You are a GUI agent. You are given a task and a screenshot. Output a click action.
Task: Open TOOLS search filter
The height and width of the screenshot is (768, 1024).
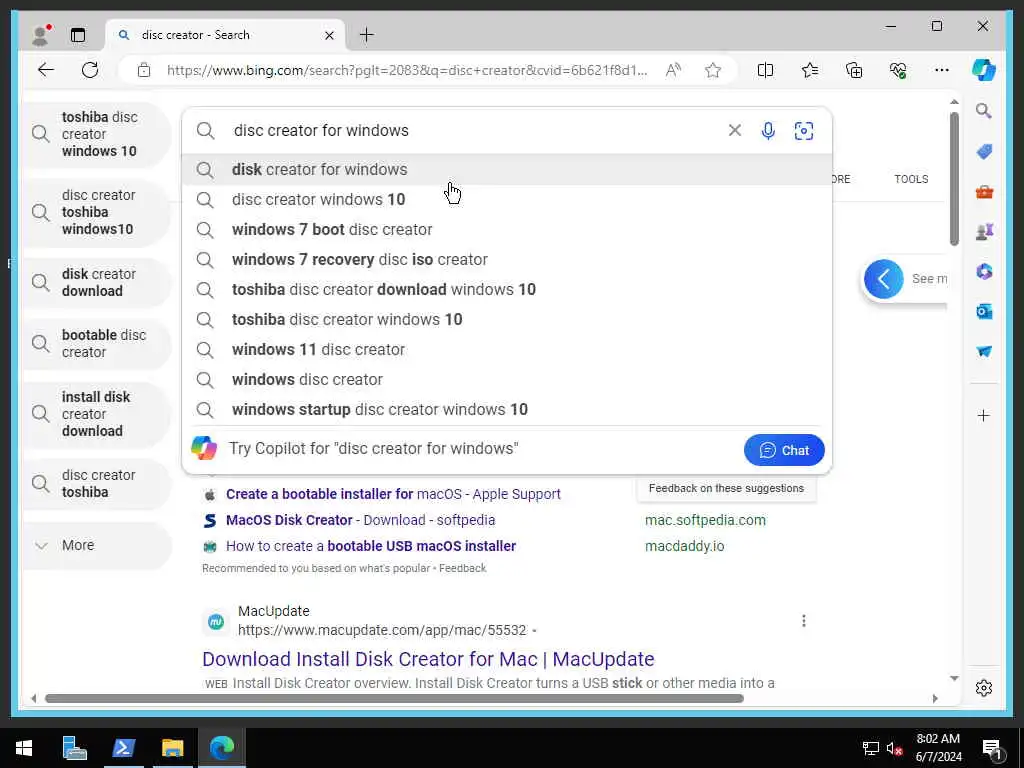coord(911,179)
